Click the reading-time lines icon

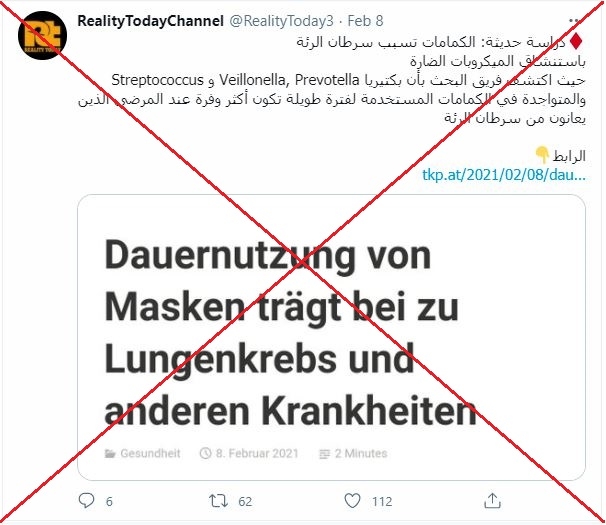pyautogui.click(x=324, y=454)
